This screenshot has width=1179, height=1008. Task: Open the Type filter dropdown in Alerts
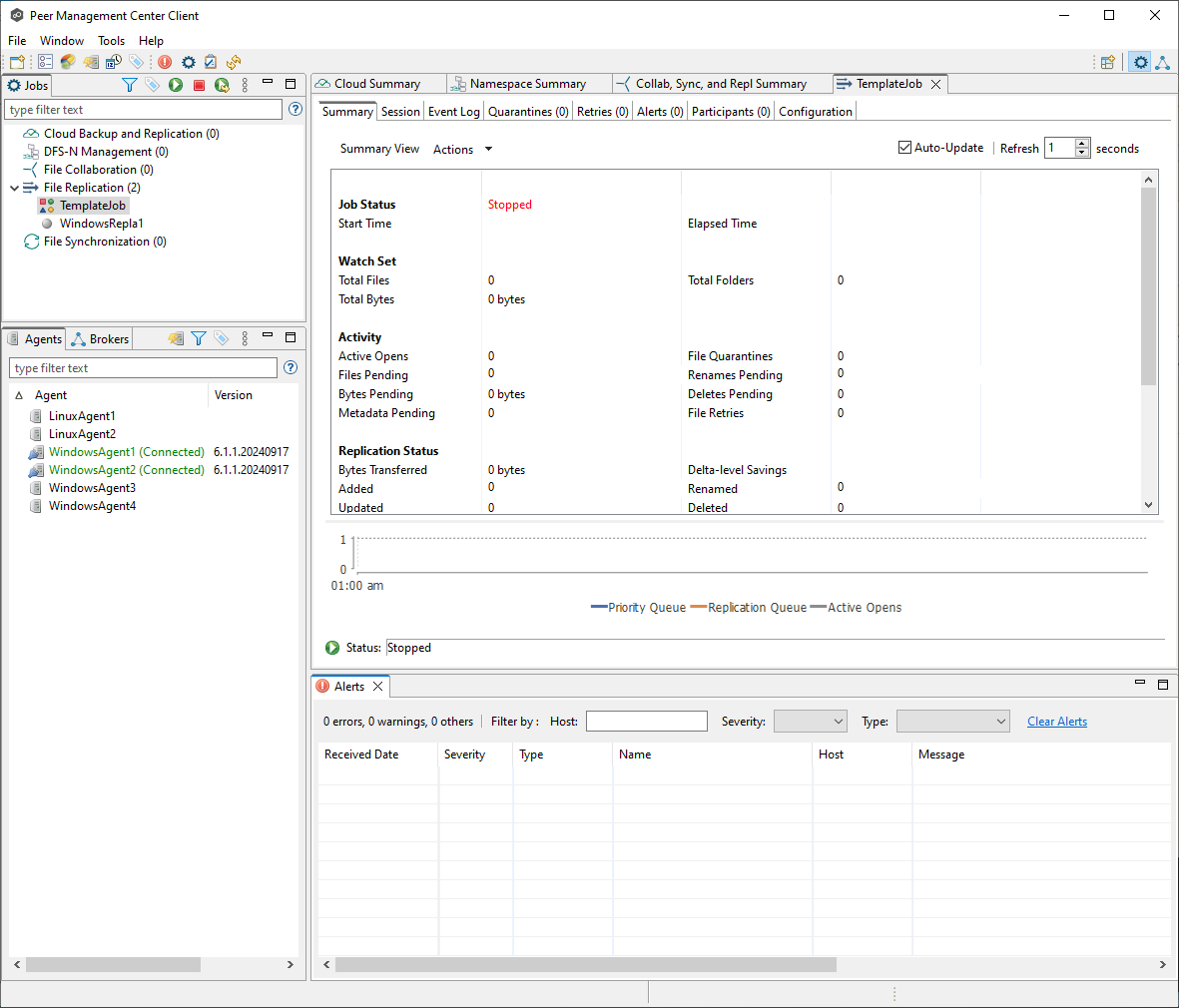tap(952, 721)
